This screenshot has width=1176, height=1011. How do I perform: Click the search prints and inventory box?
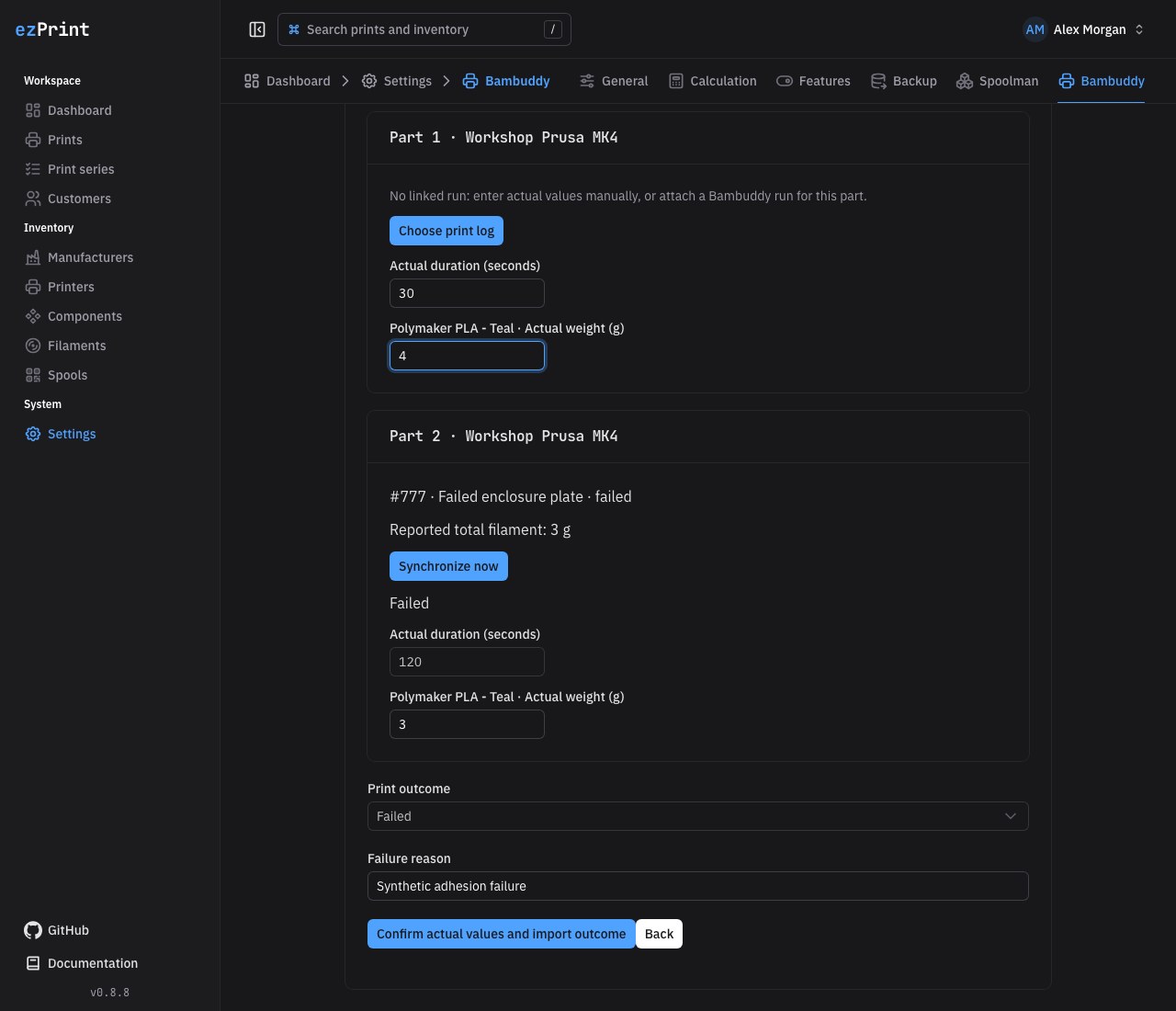(424, 29)
